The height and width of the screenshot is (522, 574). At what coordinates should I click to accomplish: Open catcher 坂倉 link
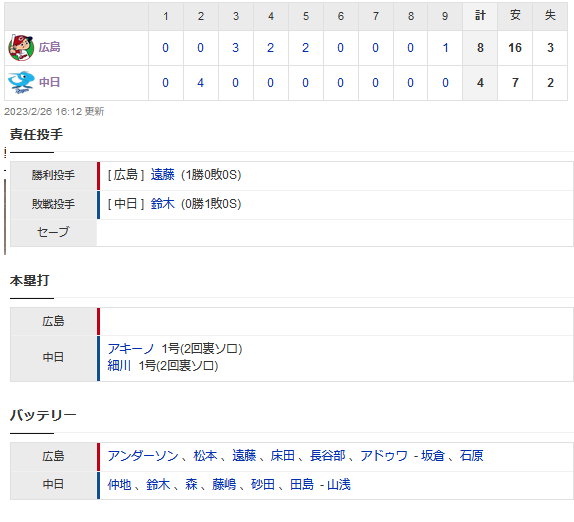[x=433, y=456]
